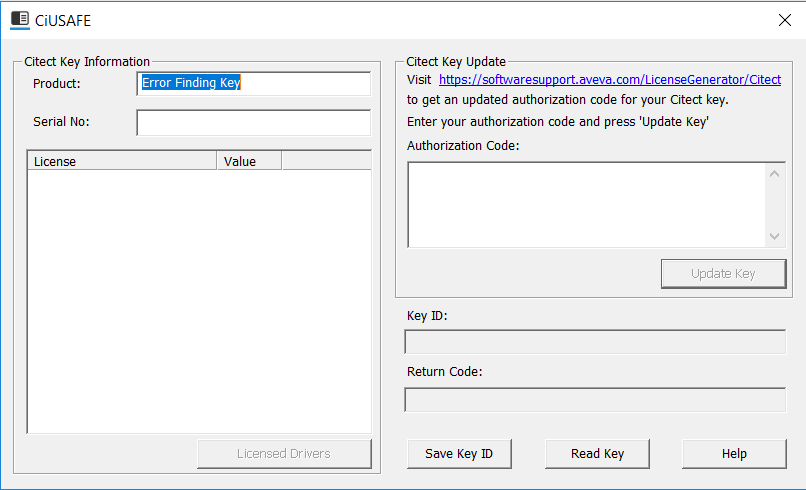Click the Value column header

click(249, 161)
